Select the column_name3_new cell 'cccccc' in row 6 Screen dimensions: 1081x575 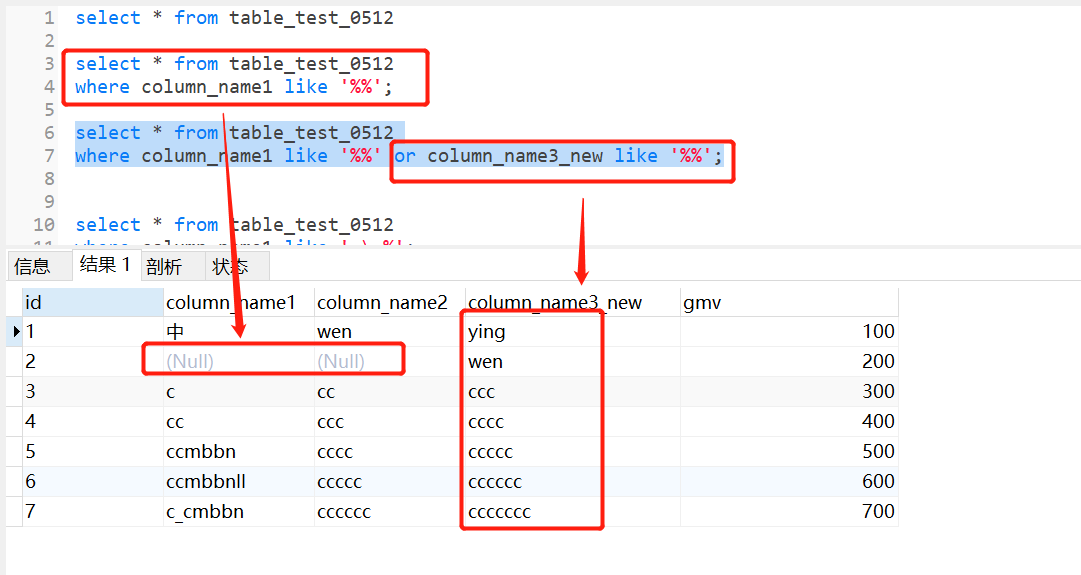pyautogui.click(x=572, y=481)
